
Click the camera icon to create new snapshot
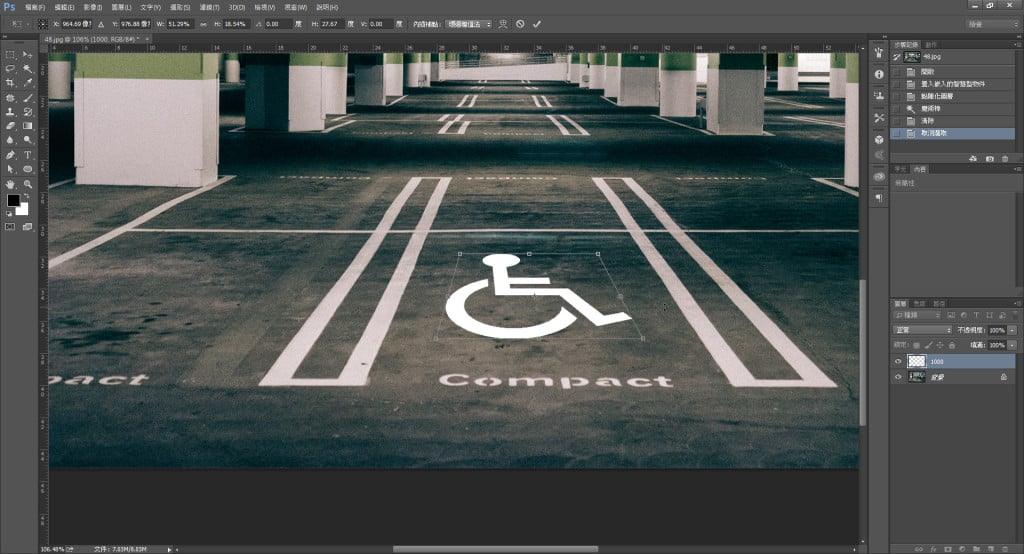point(989,158)
